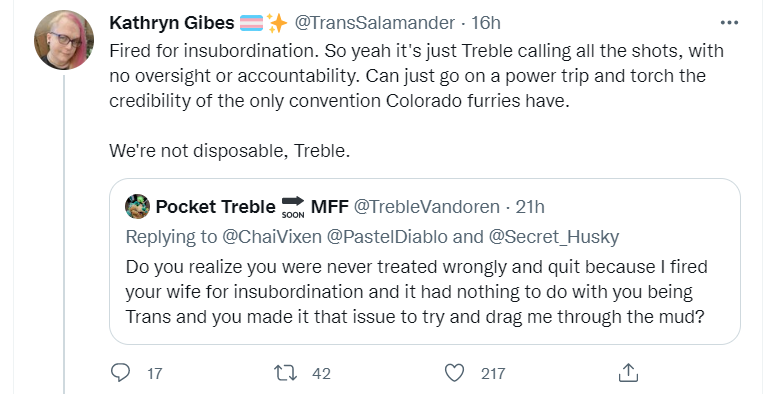Retweet using the arrows icon

286,373
